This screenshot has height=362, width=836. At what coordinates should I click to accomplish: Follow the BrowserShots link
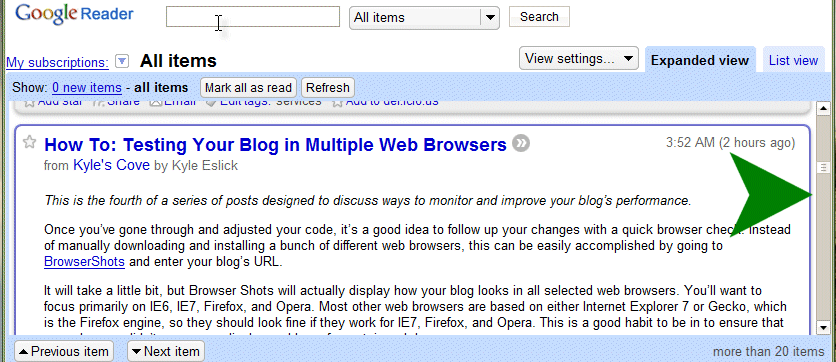click(x=84, y=262)
